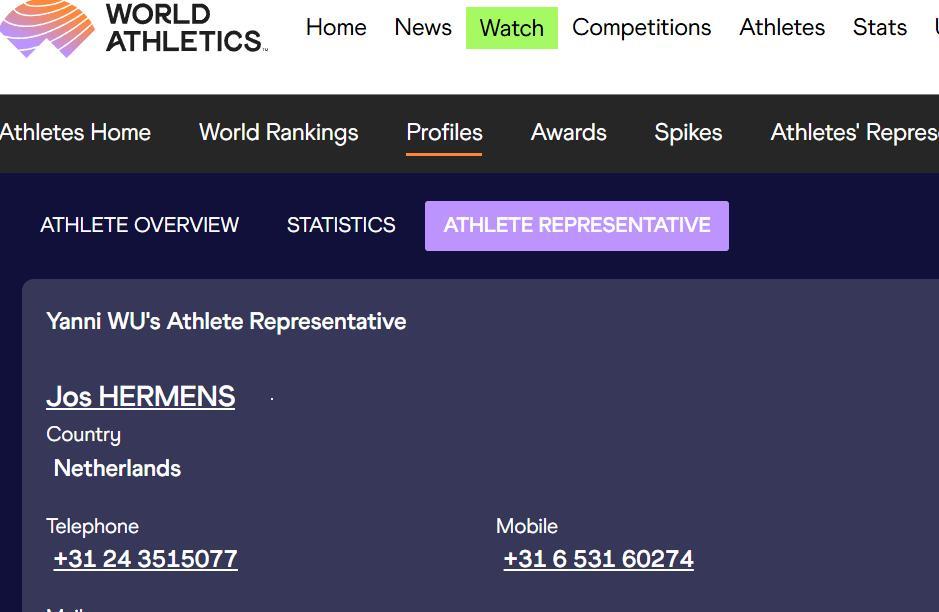
Task: Go to the Home page
Action: [x=336, y=28]
